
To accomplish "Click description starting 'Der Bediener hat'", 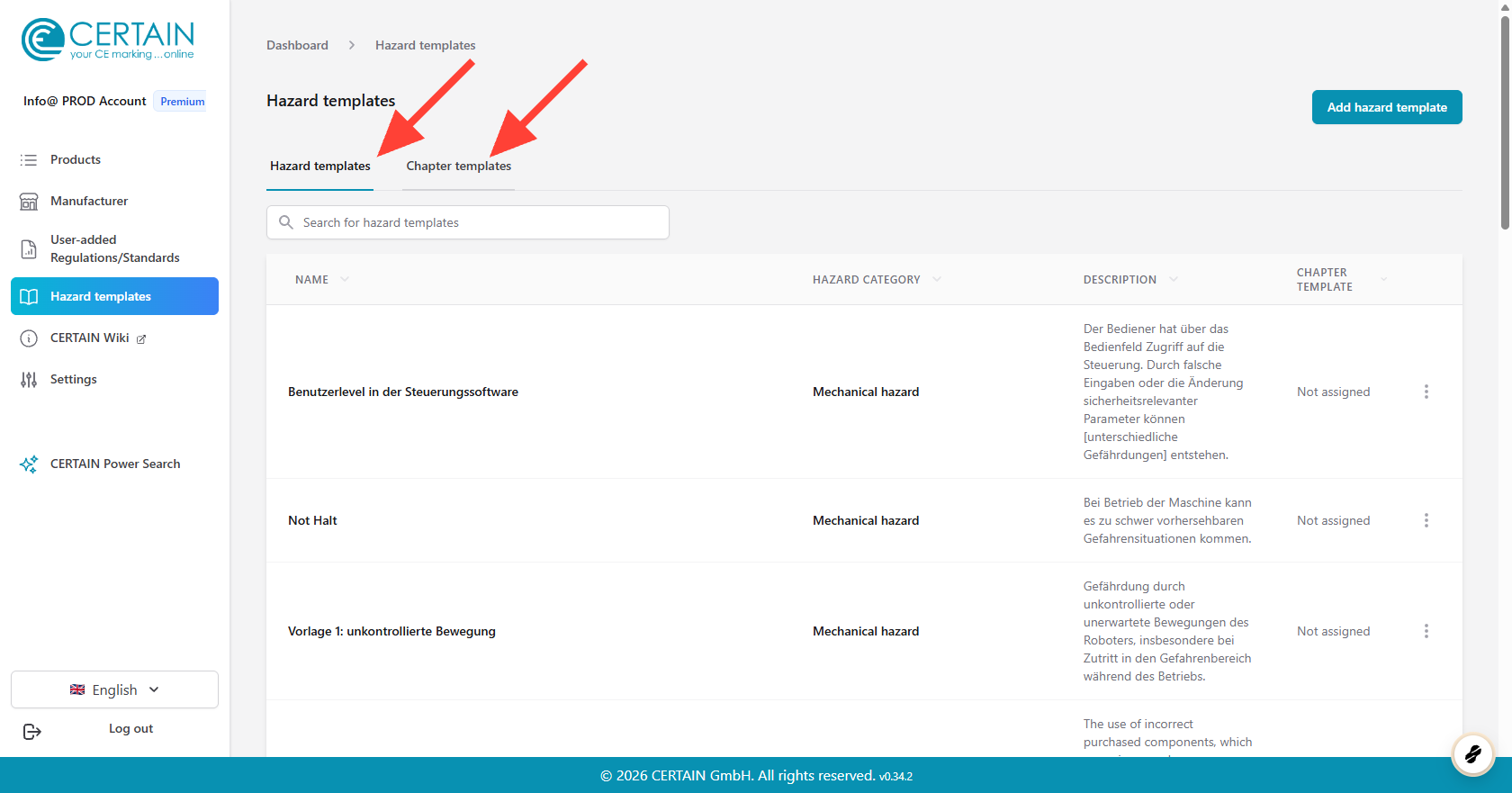I will pos(1164,392).
